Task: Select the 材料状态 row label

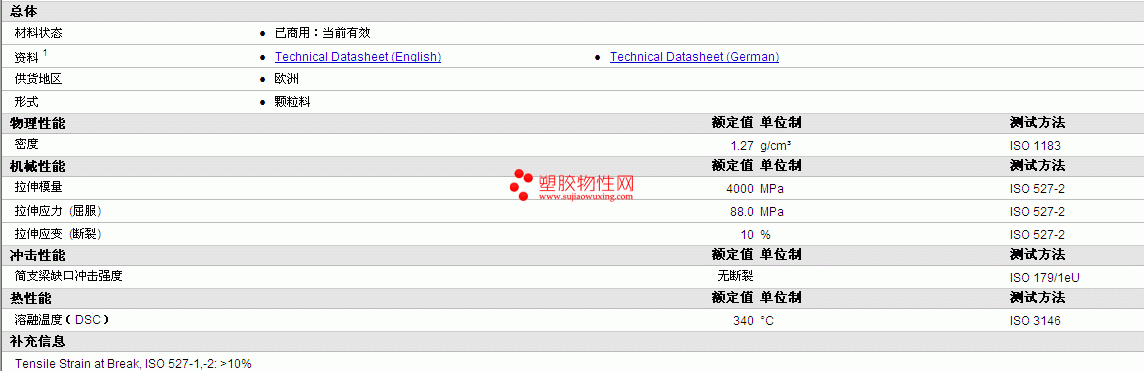Action: [39, 33]
